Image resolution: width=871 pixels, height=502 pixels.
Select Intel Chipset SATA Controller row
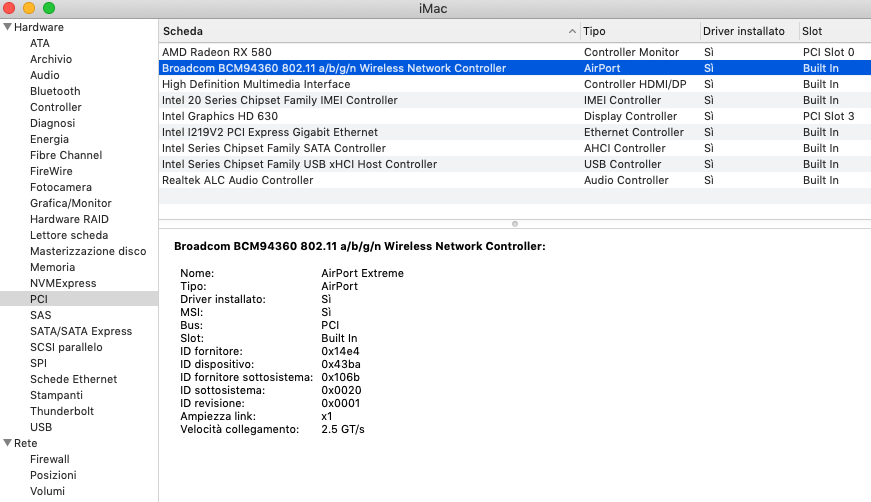(515, 148)
